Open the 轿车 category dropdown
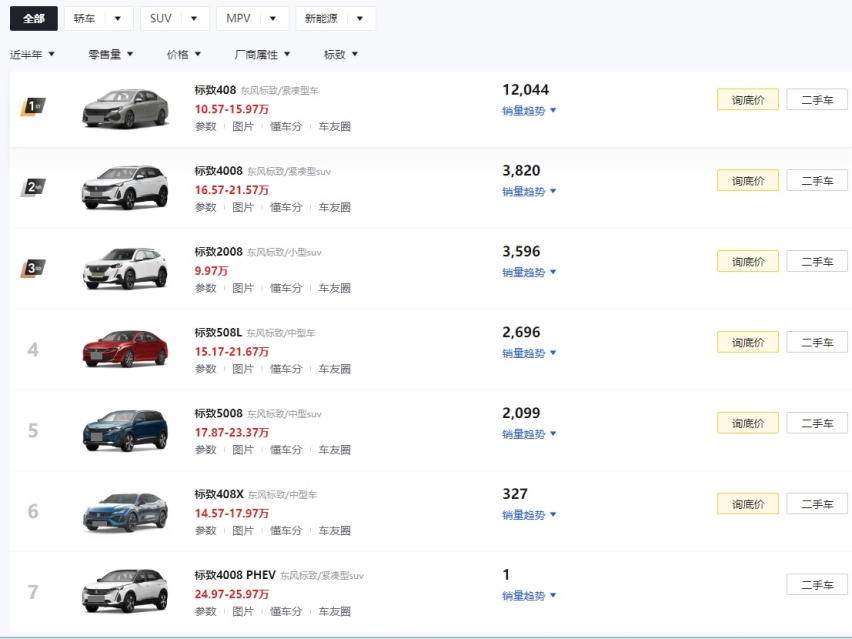This screenshot has height=639, width=852. (x=98, y=18)
